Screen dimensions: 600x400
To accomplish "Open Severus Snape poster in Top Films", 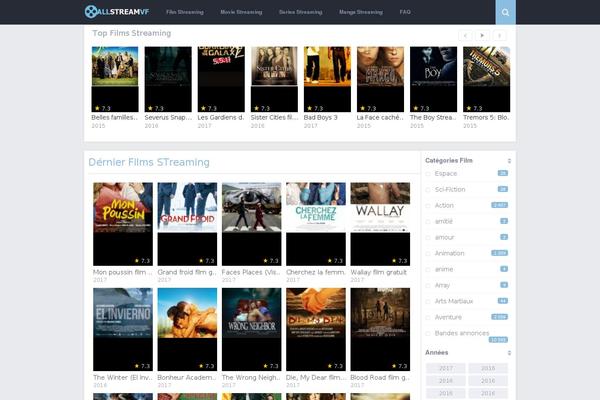I will 168,79.
